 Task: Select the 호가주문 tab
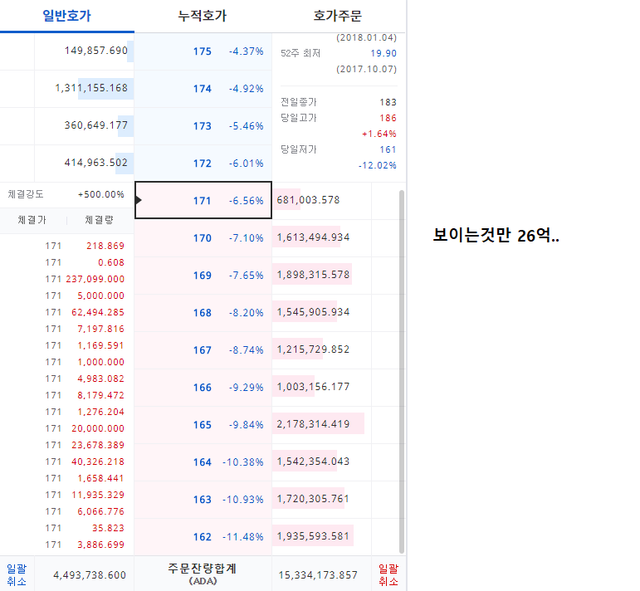(337, 16)
